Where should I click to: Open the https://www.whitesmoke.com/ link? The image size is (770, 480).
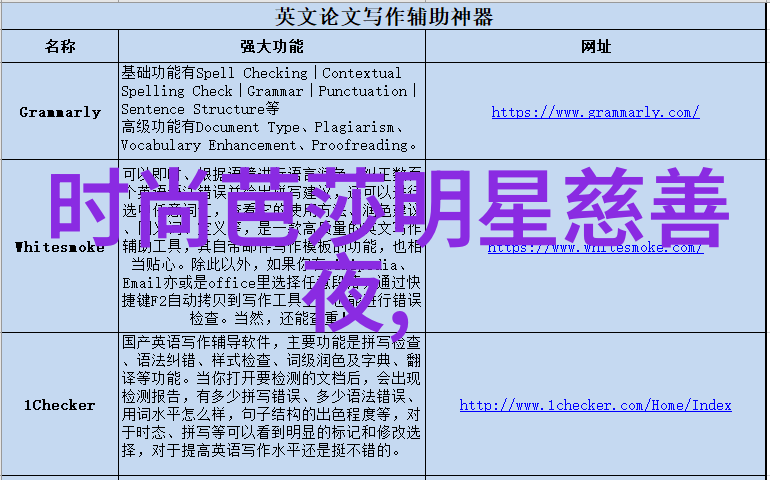pyautogui.click(x=595, y=247)
